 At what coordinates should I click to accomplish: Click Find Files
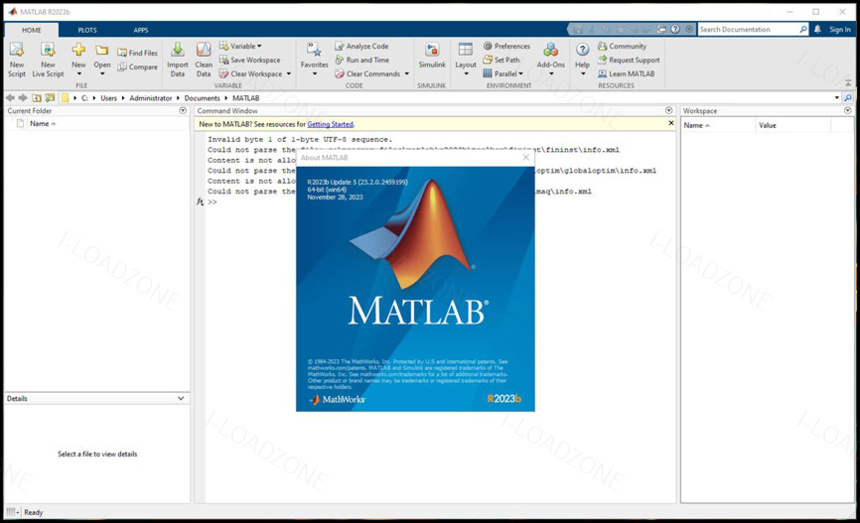tap(137, 53)
